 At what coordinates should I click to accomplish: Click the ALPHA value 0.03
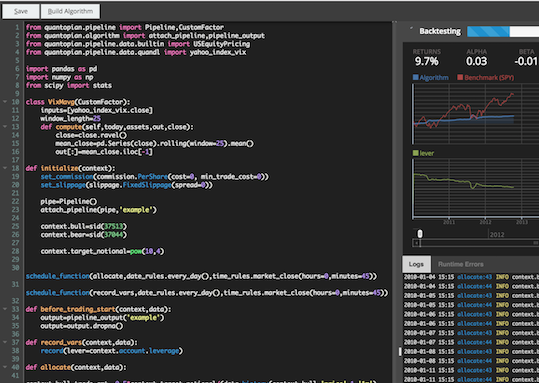476,62
